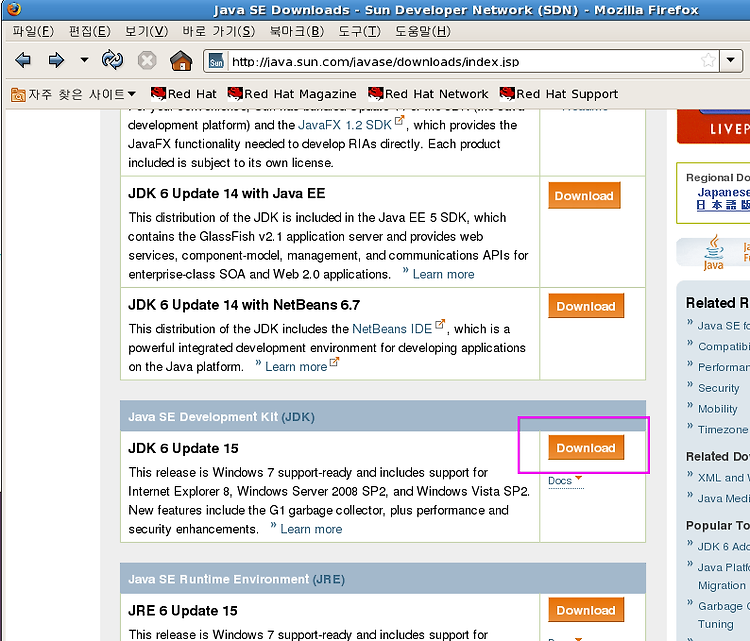Click the Firefox icon in title bar
This screenshot has height=641, width=750.
click(14, 9)
